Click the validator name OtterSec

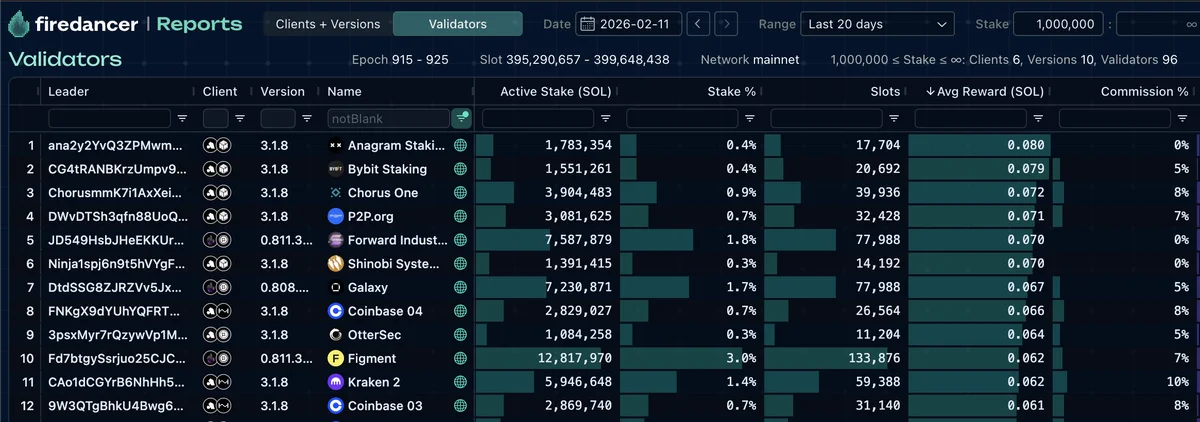(x=375, y=335)
